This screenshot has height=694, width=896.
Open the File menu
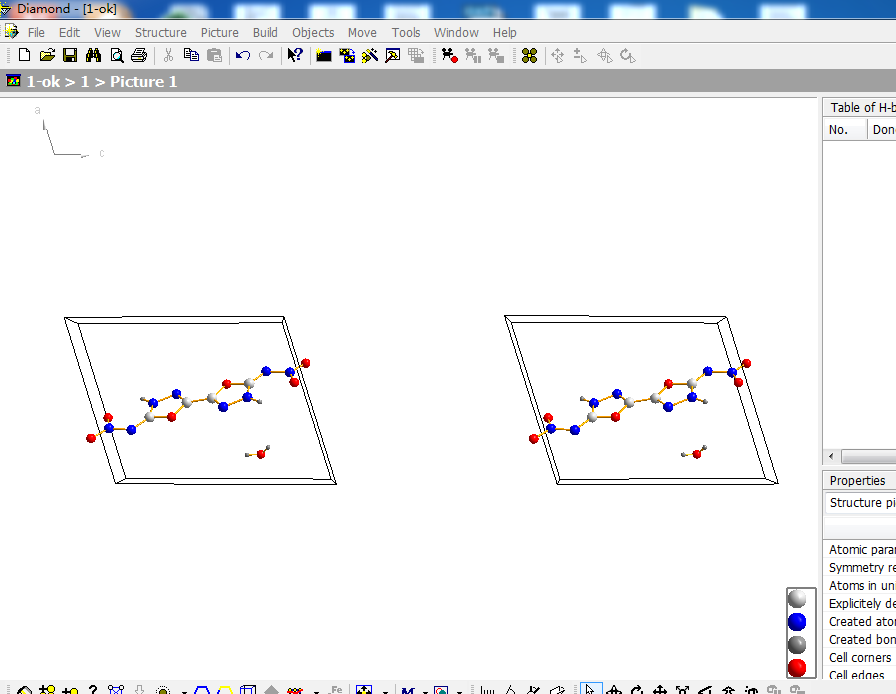36,33
